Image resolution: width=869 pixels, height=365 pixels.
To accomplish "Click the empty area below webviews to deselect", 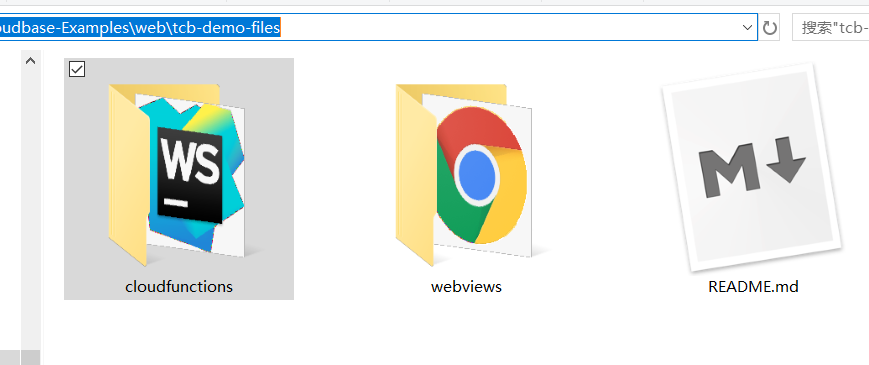I will click(x=466, y=332).
